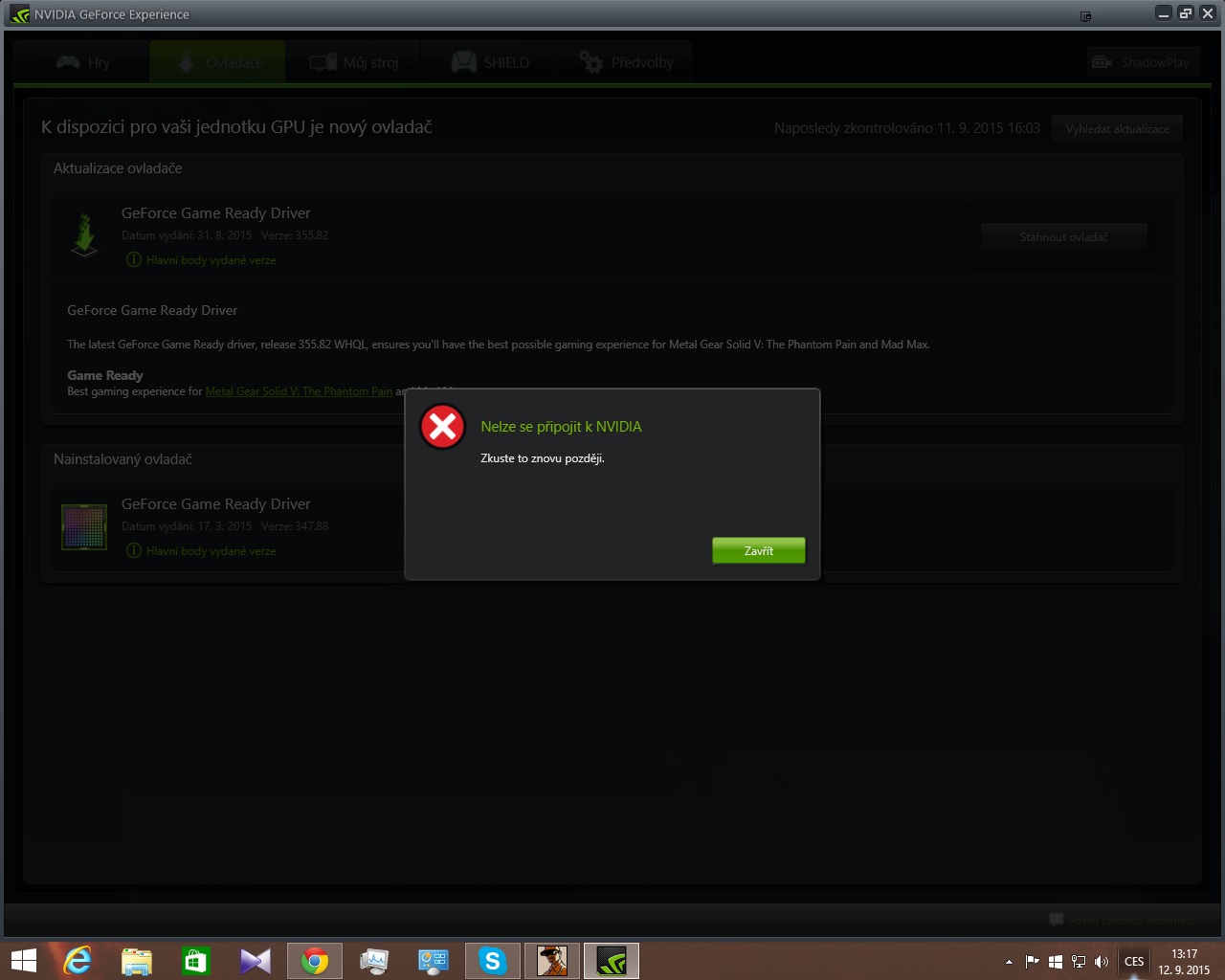Open Hlavní body vydané verze under Nainstalovaný ovladač
Screen dimensions: 1225x980
tap(201, 551)
